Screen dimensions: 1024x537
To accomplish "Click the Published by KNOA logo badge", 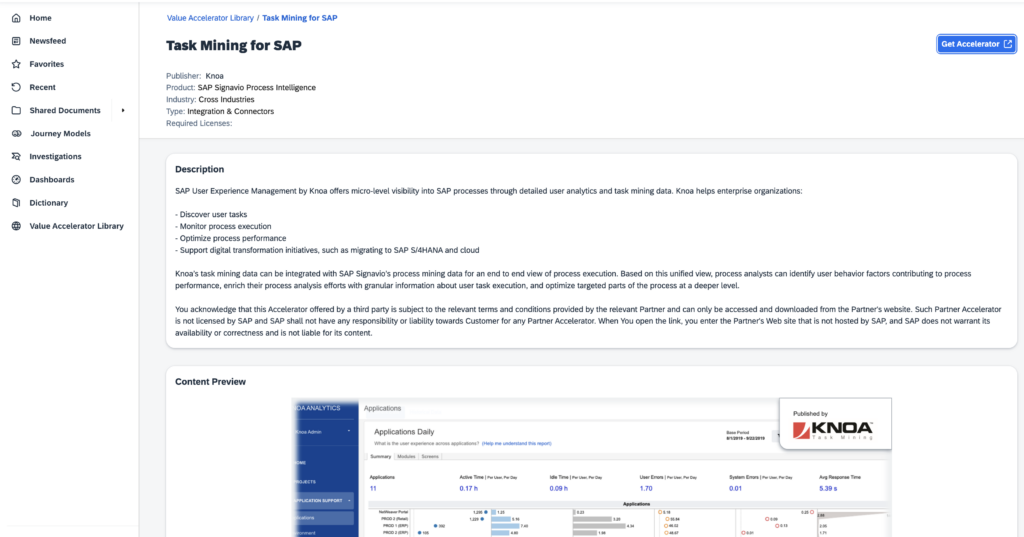I will [835, 424].
